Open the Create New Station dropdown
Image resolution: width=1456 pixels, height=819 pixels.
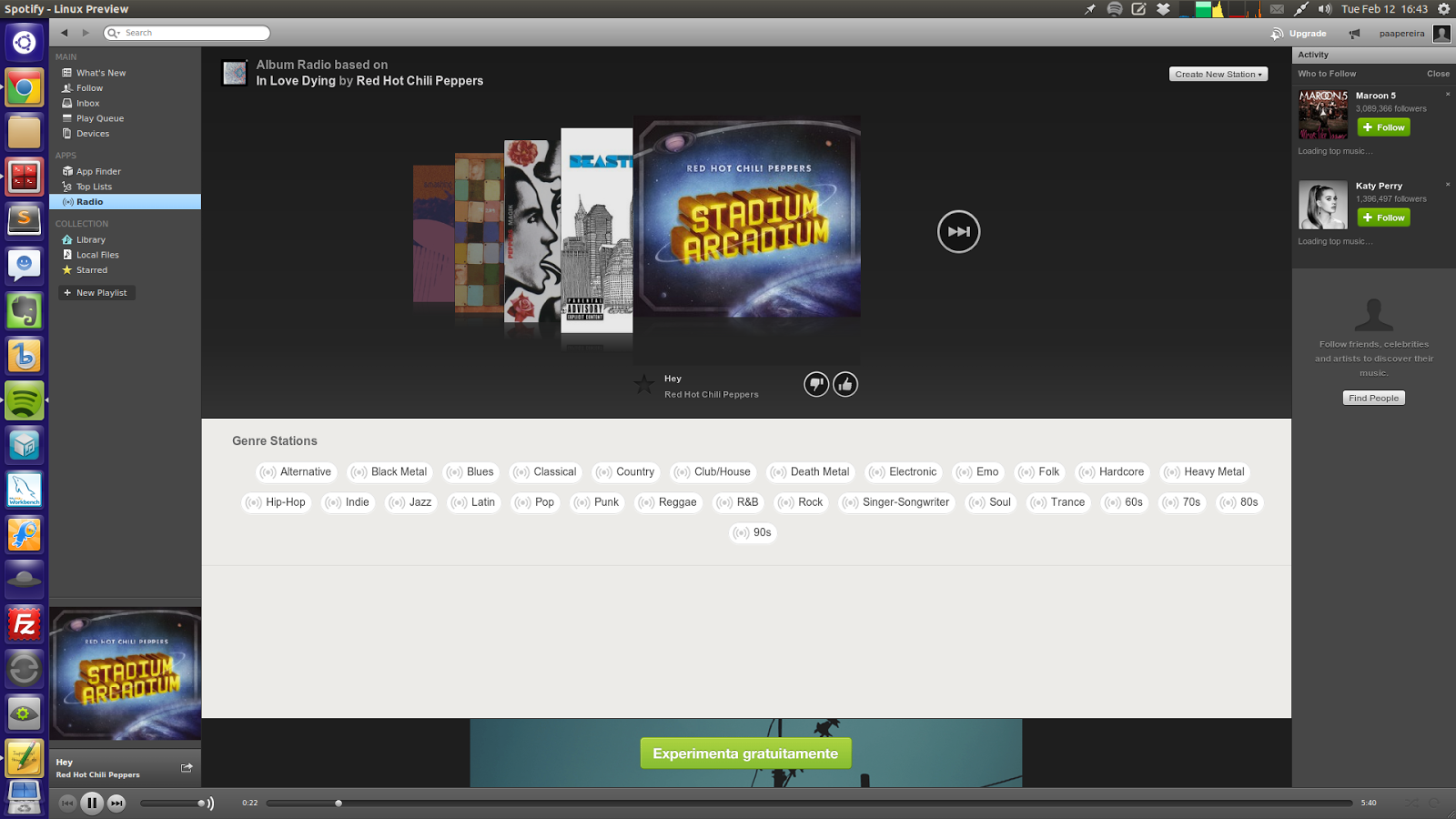click(1218, 74)
